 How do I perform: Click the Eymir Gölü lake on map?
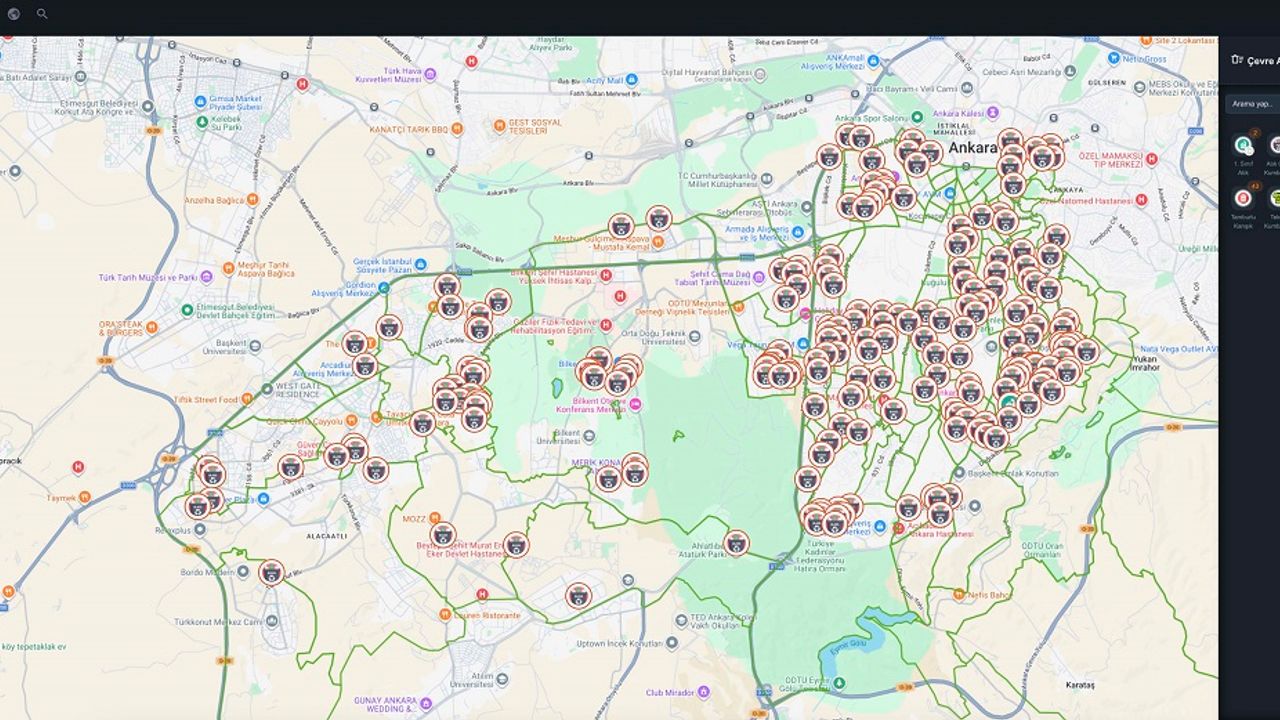click(850, 642)
